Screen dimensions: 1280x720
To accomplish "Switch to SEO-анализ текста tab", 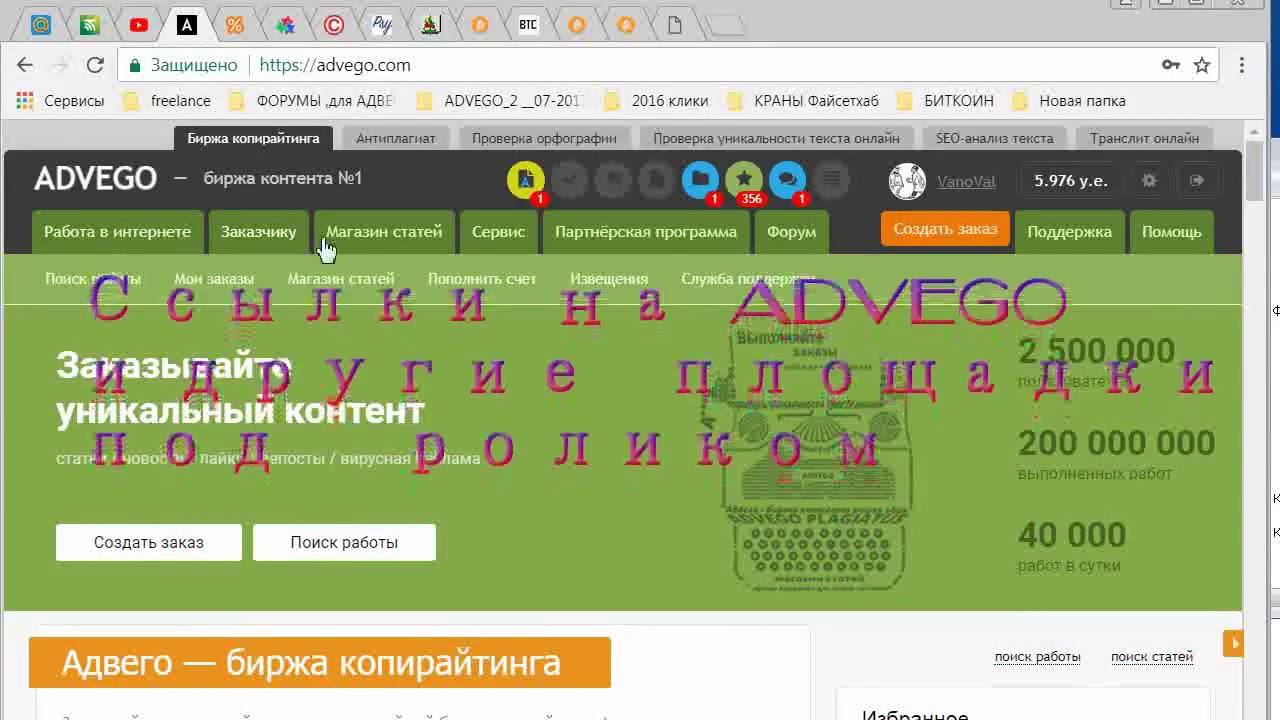I will (994, 138).
